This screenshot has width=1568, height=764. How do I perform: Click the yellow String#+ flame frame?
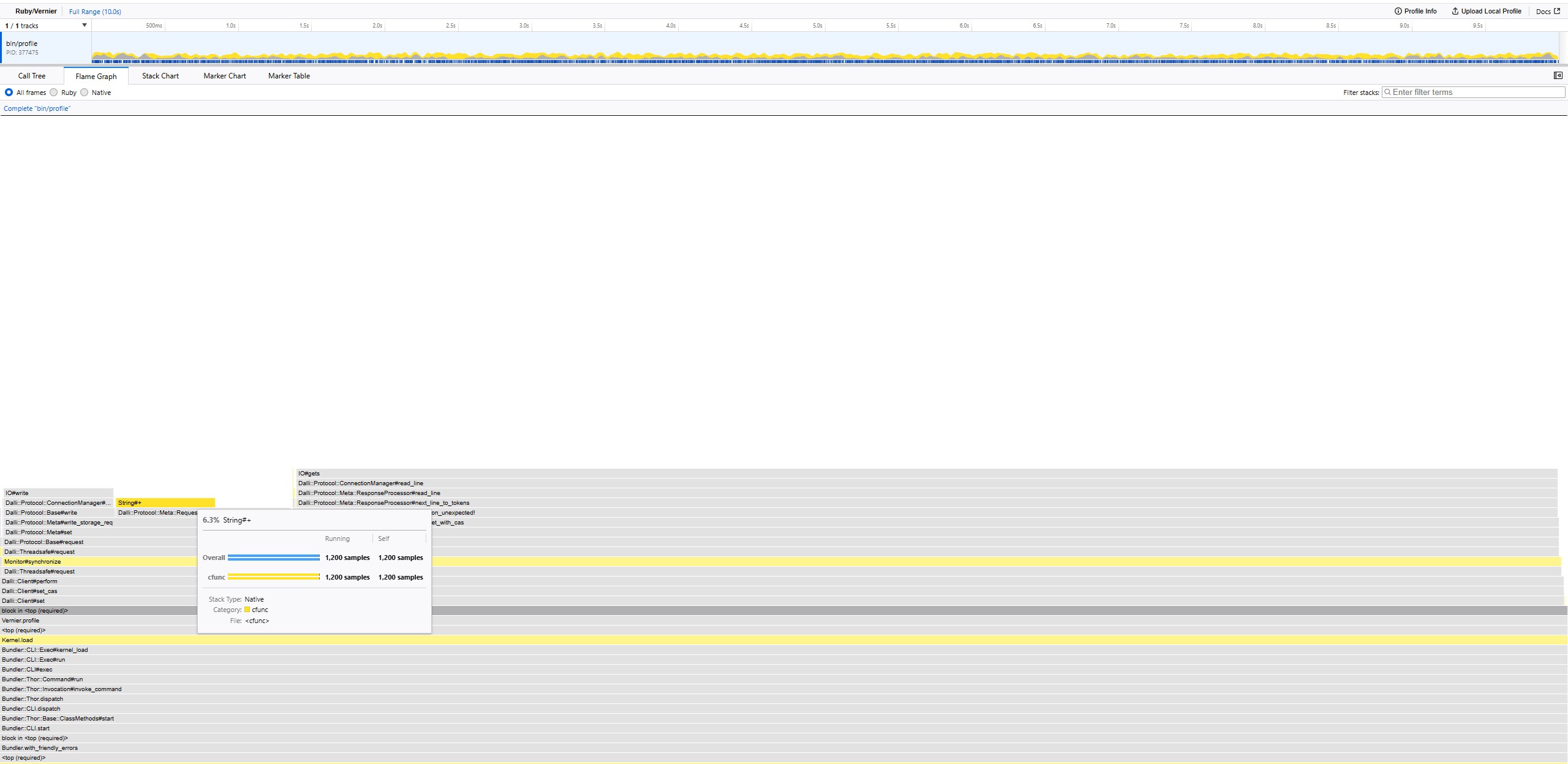(x=165, y=502)
